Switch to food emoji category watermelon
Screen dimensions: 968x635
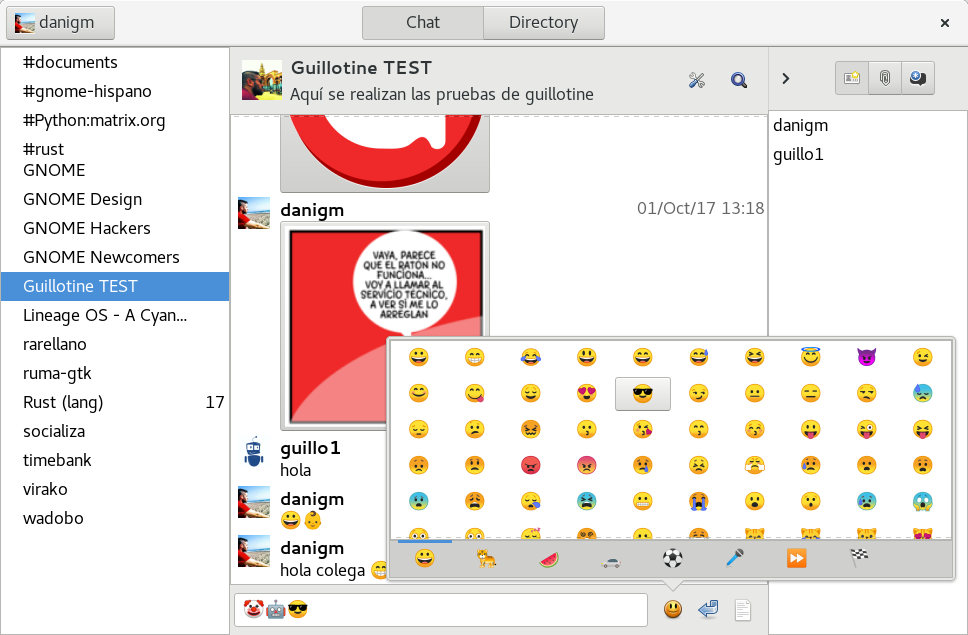(549, 559)
